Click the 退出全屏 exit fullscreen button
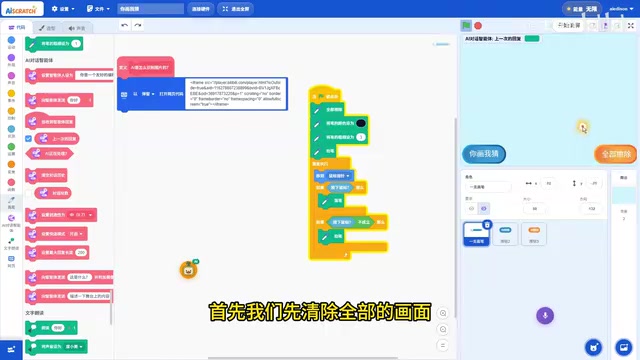The image size is (640, 360). coord(236,9)
